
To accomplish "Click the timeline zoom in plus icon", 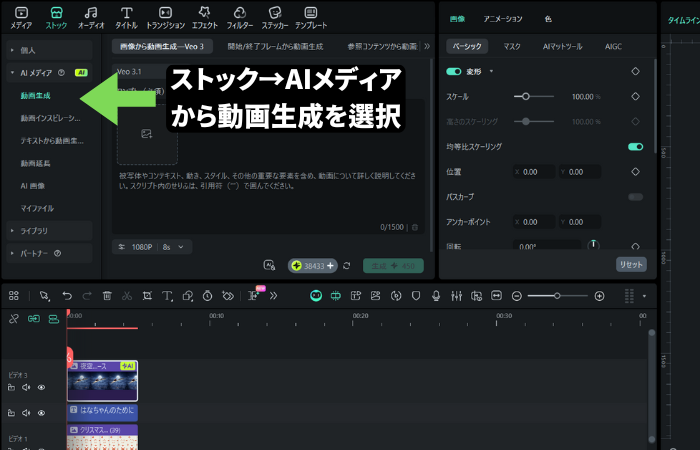I will (600, 296).
